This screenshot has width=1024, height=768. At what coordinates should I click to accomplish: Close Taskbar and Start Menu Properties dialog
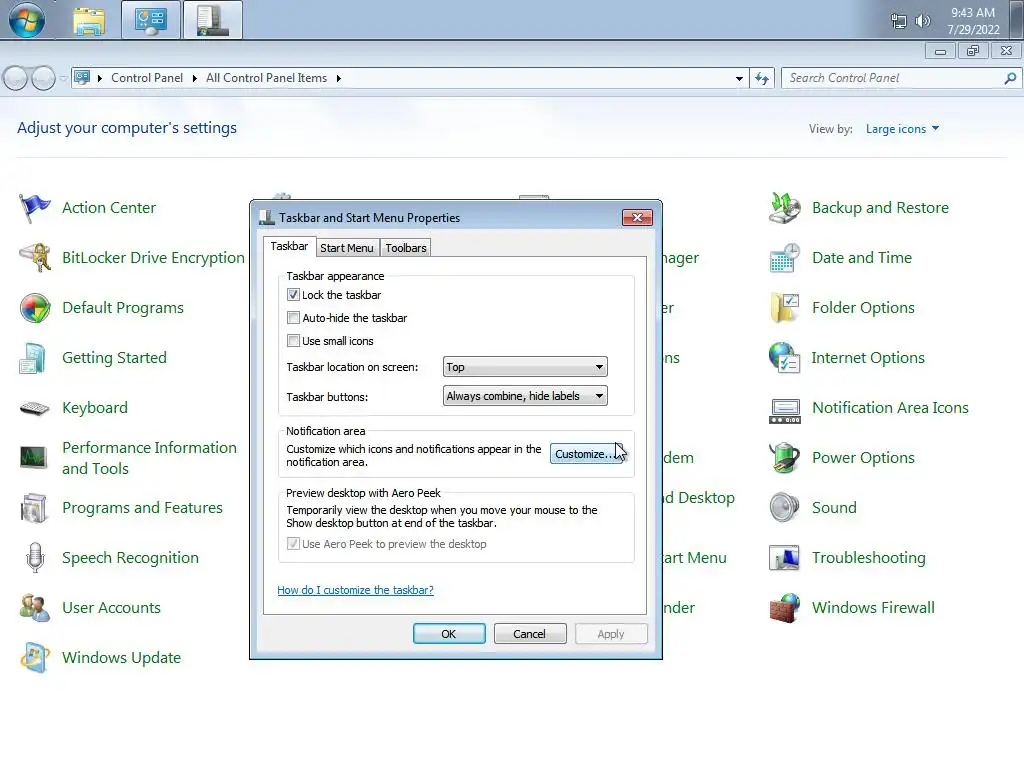click(x=637, y=217)
